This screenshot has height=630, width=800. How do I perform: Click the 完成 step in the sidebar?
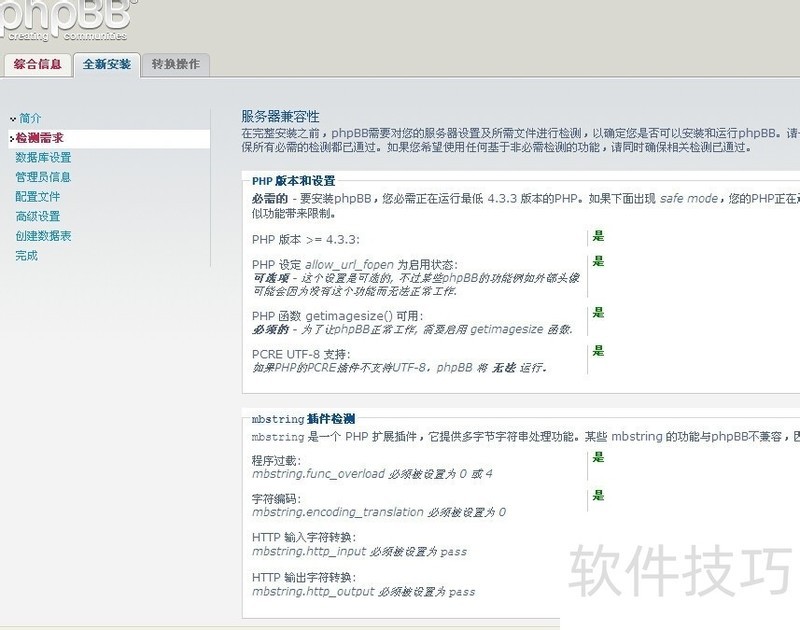(x=26, y=256)
